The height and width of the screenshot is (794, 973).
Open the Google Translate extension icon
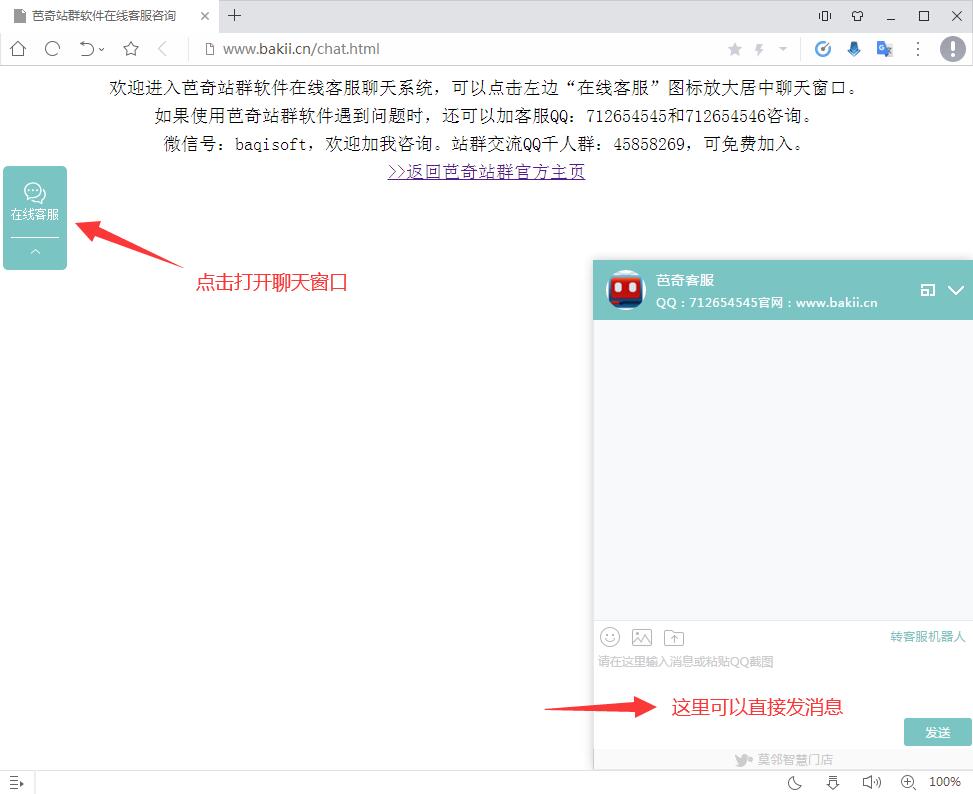point(884,49)
